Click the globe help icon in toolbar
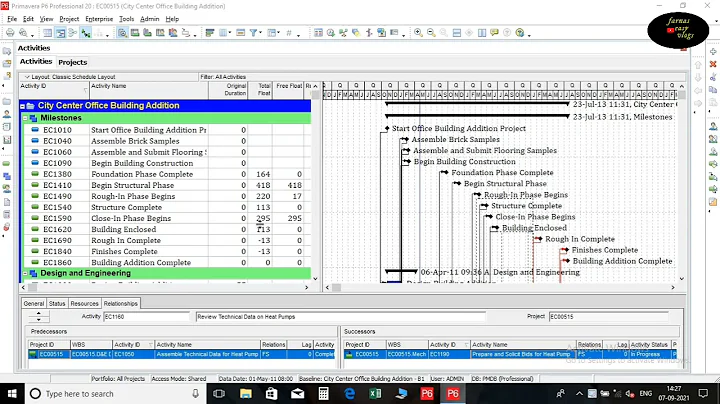720x404 pixels. (x=520, y=33)
